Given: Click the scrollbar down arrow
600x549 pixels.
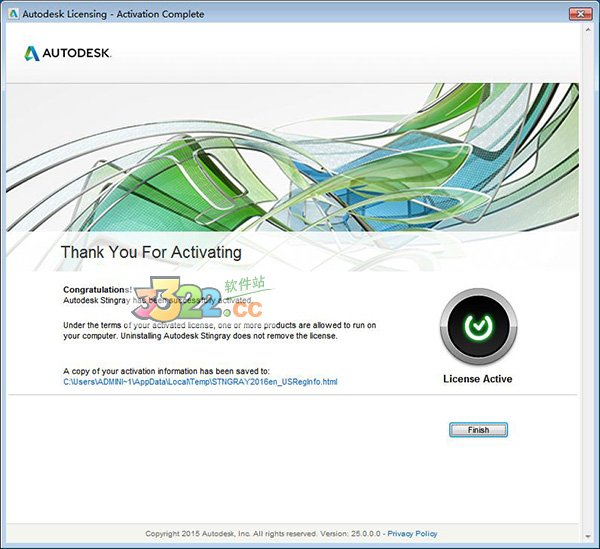Looking at the screenshot, I should coord(588,536).
